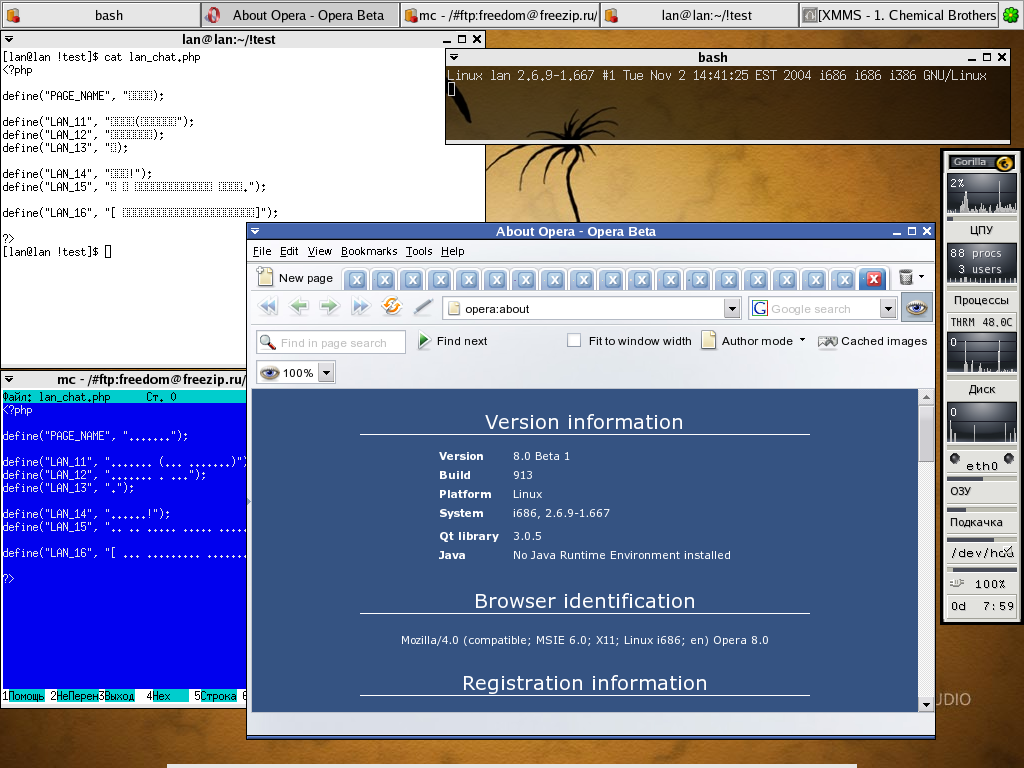Open the address bar history dropdown
1024x768 pixels.
click(732, 308)
